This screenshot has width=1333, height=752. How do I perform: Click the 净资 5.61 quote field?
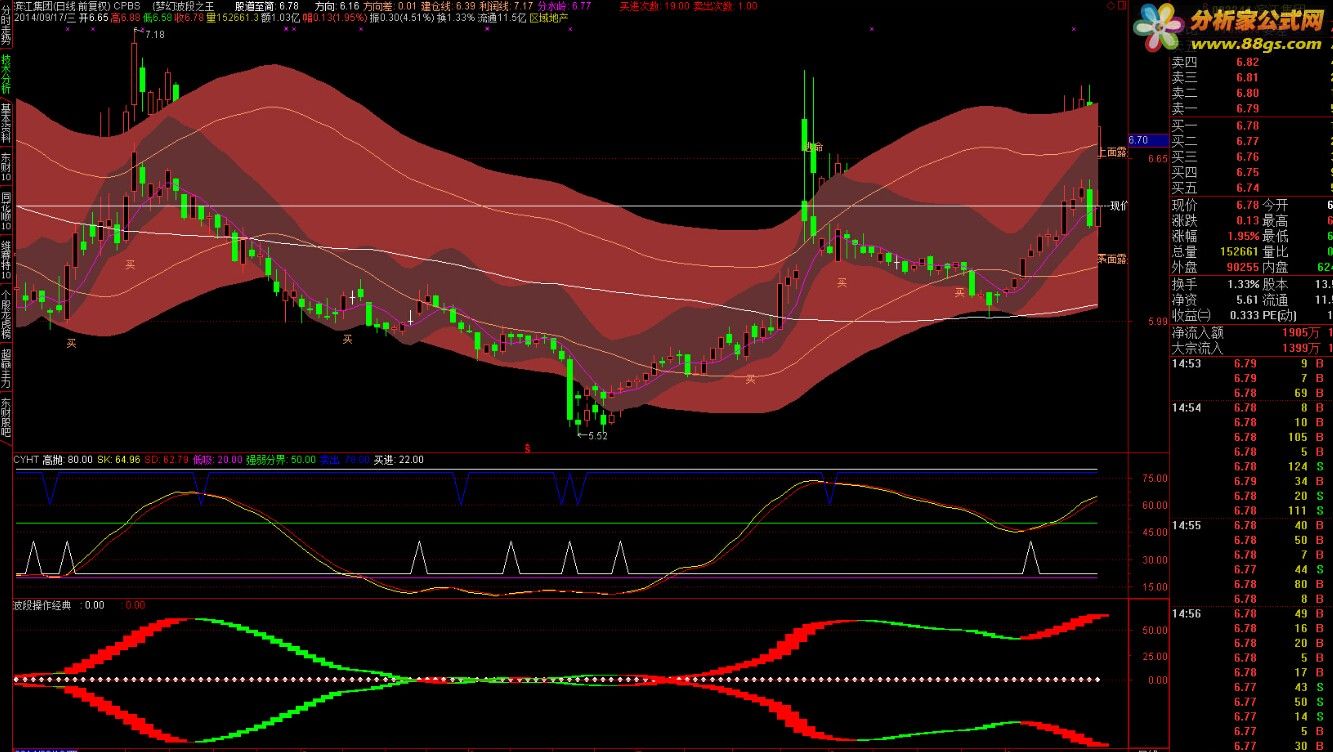click(x=1216, y=300)
